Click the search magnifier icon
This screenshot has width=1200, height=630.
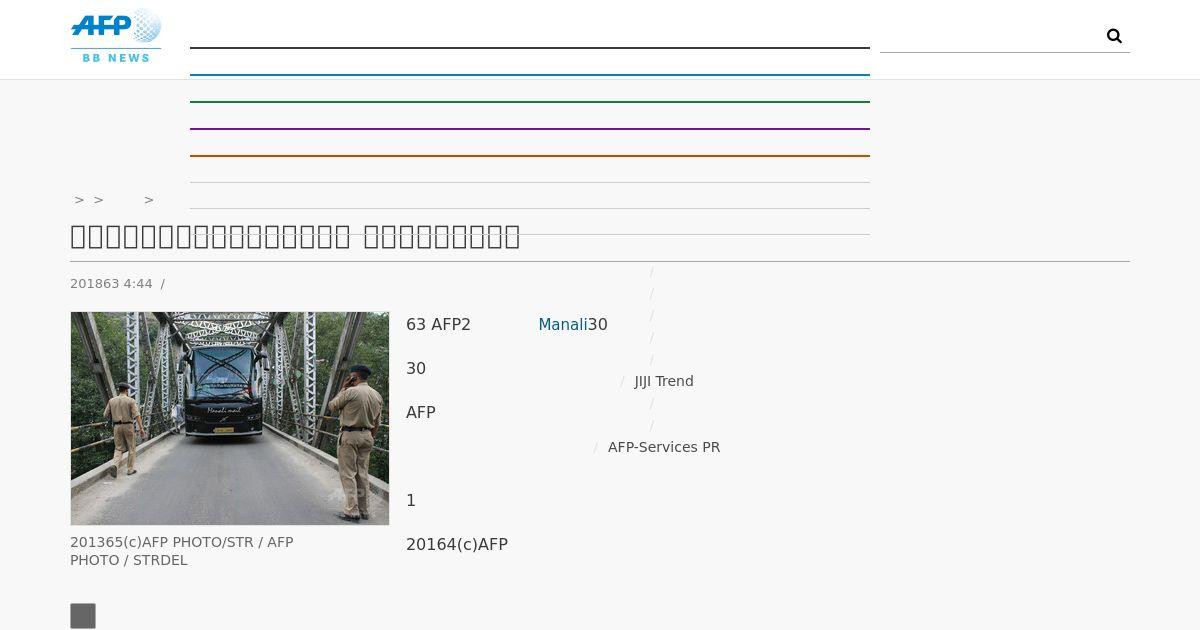pyautogui.click(x=1114, y=36)
